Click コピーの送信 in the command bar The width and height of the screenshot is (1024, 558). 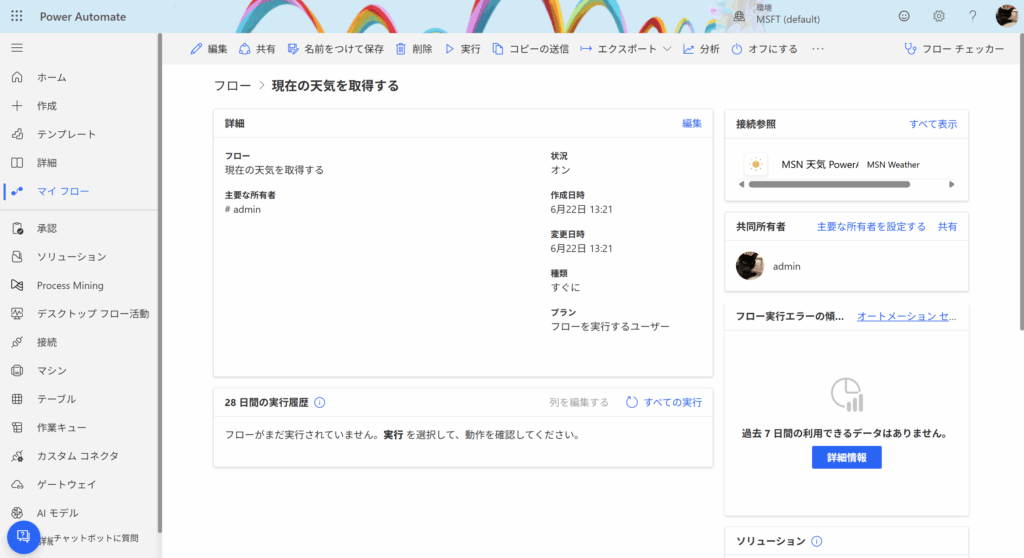pos(530,49)
